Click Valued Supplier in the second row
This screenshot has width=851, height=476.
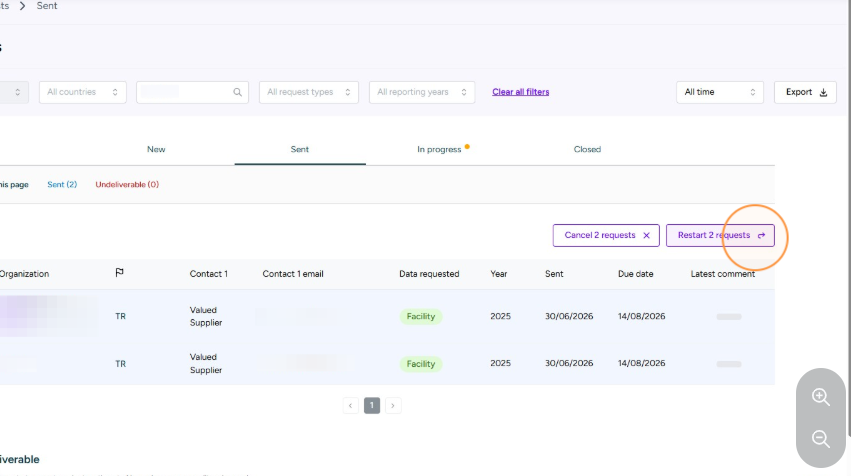click(206, 364)
